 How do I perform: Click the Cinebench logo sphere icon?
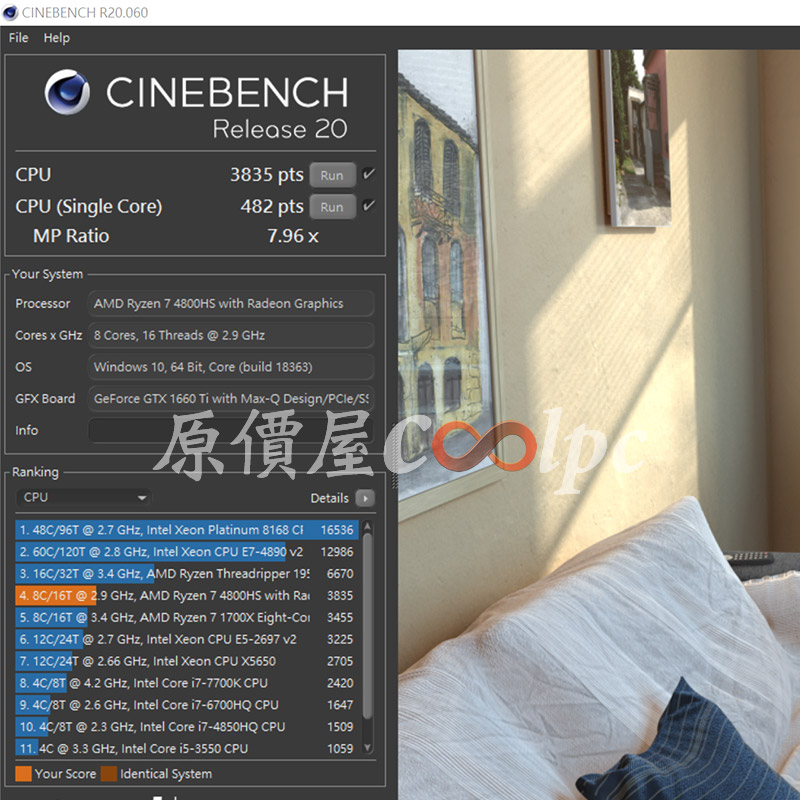tap(67, 92)
